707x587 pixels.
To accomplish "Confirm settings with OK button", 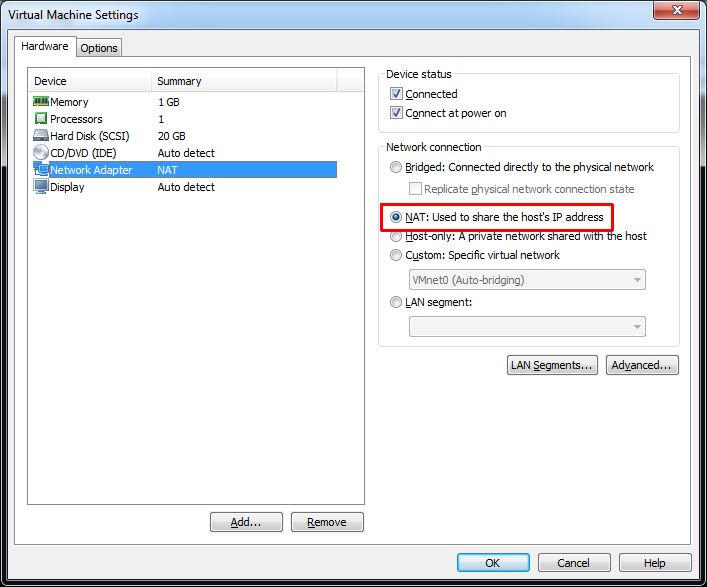I will point(493,563).
